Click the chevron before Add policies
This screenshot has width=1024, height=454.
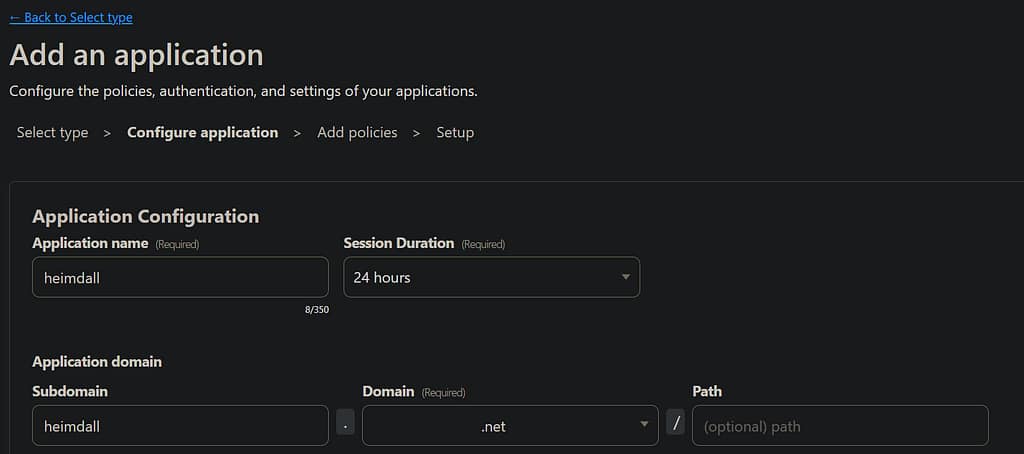pos(297,133)
